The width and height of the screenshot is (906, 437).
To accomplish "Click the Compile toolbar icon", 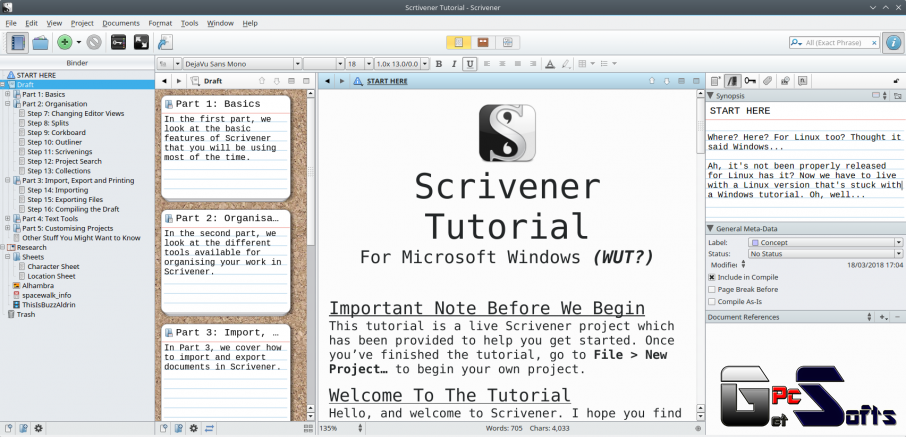I will point(165,42).
